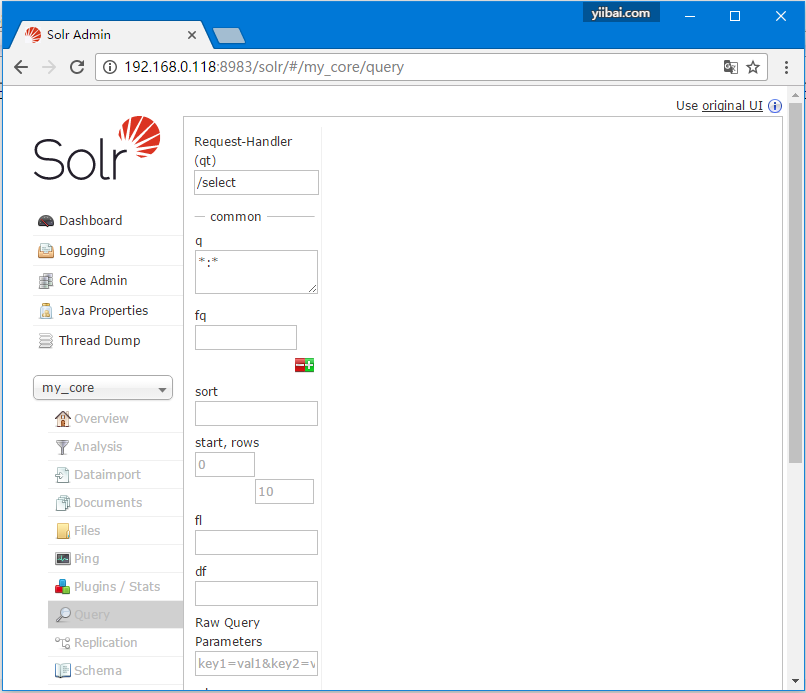Image resolution: width=806 pixels, height=693 pixels.
Task: Open the Analysis menu item
Action: (x=97, y=447)
